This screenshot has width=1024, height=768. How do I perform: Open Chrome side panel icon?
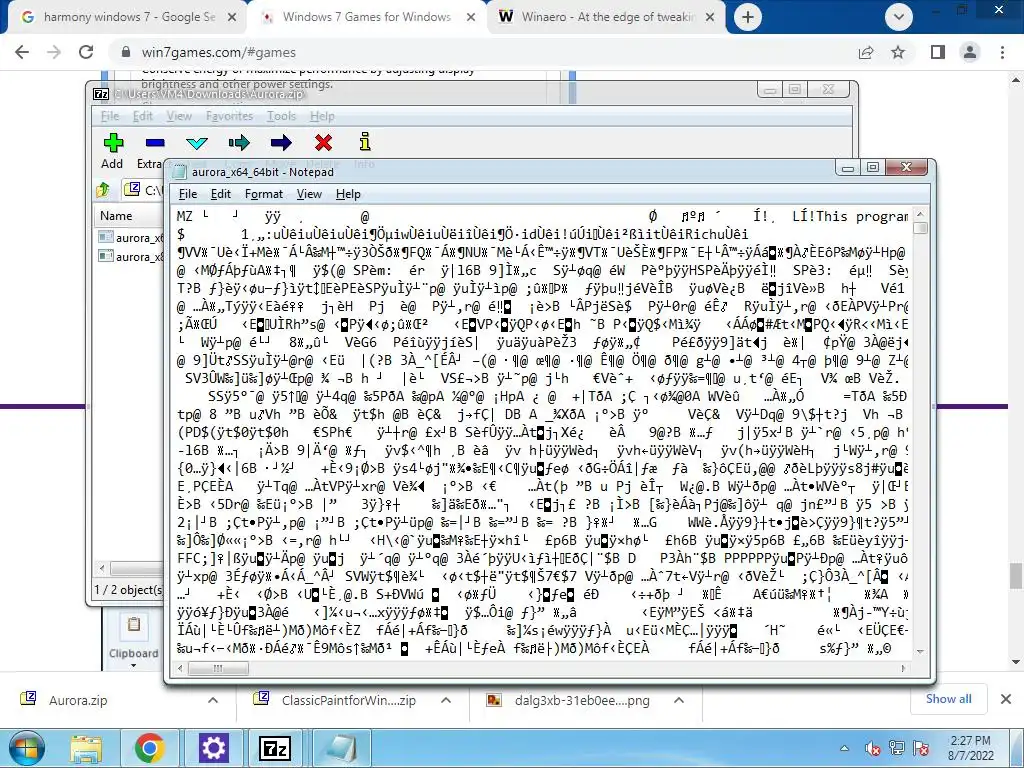(938, 52)
